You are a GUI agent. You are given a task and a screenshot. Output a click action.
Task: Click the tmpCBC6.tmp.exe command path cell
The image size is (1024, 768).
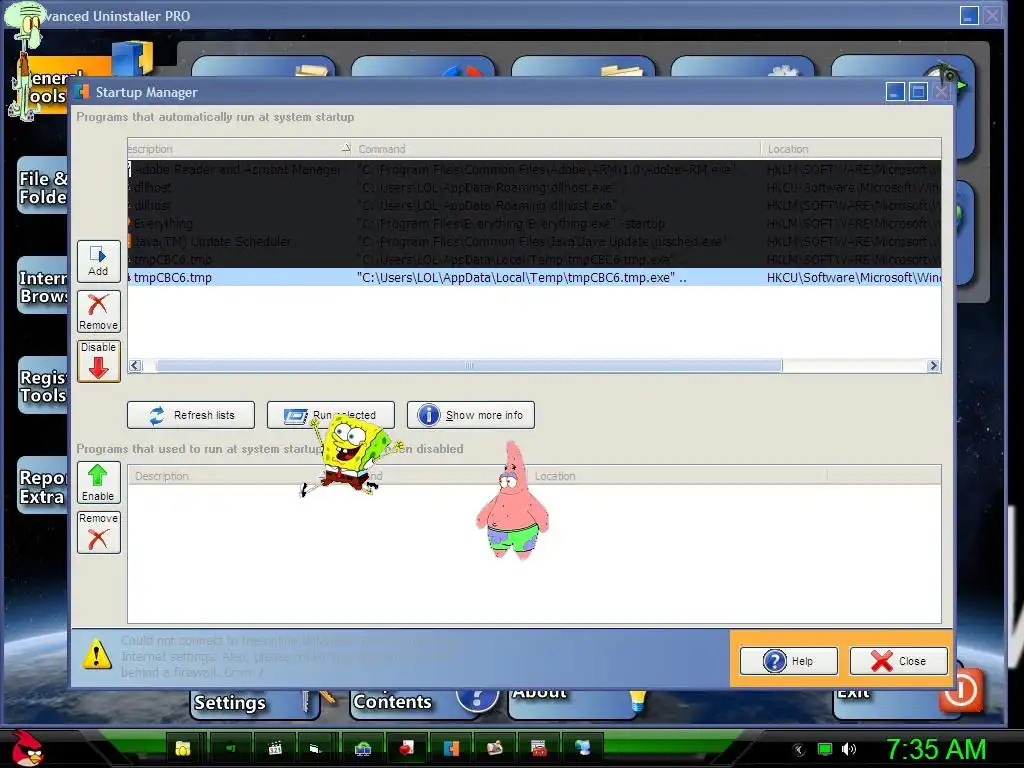521,278
